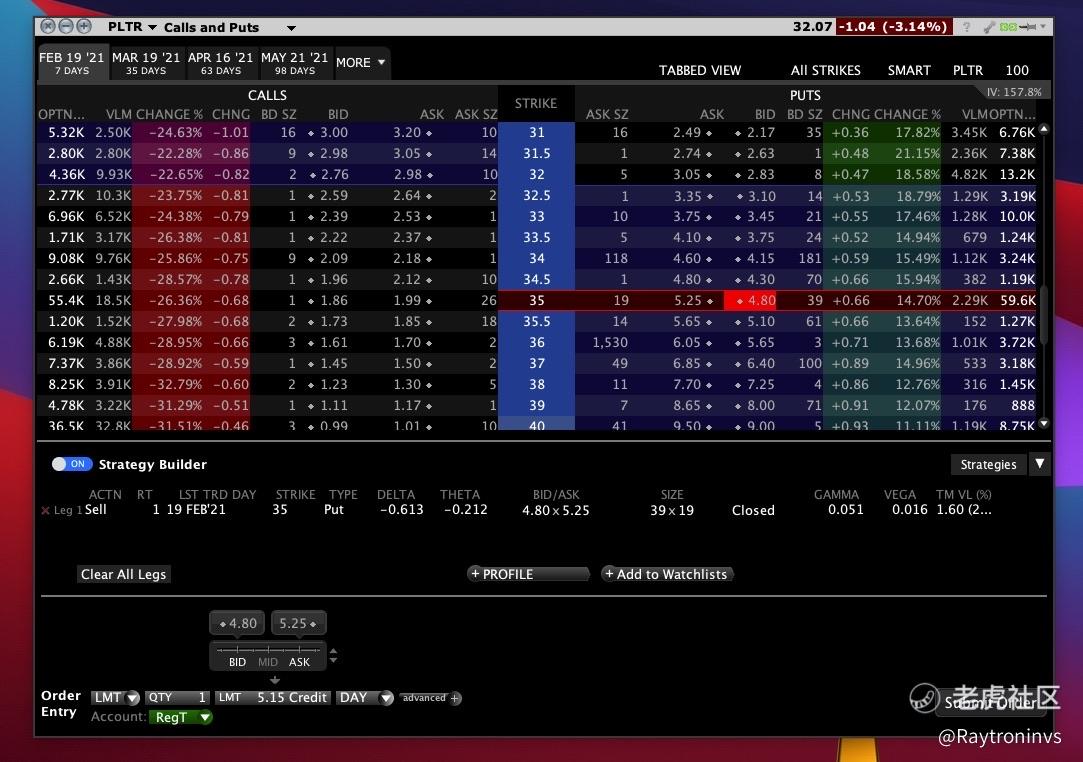Click the Sell action in Leg 1

coord(95,510)
